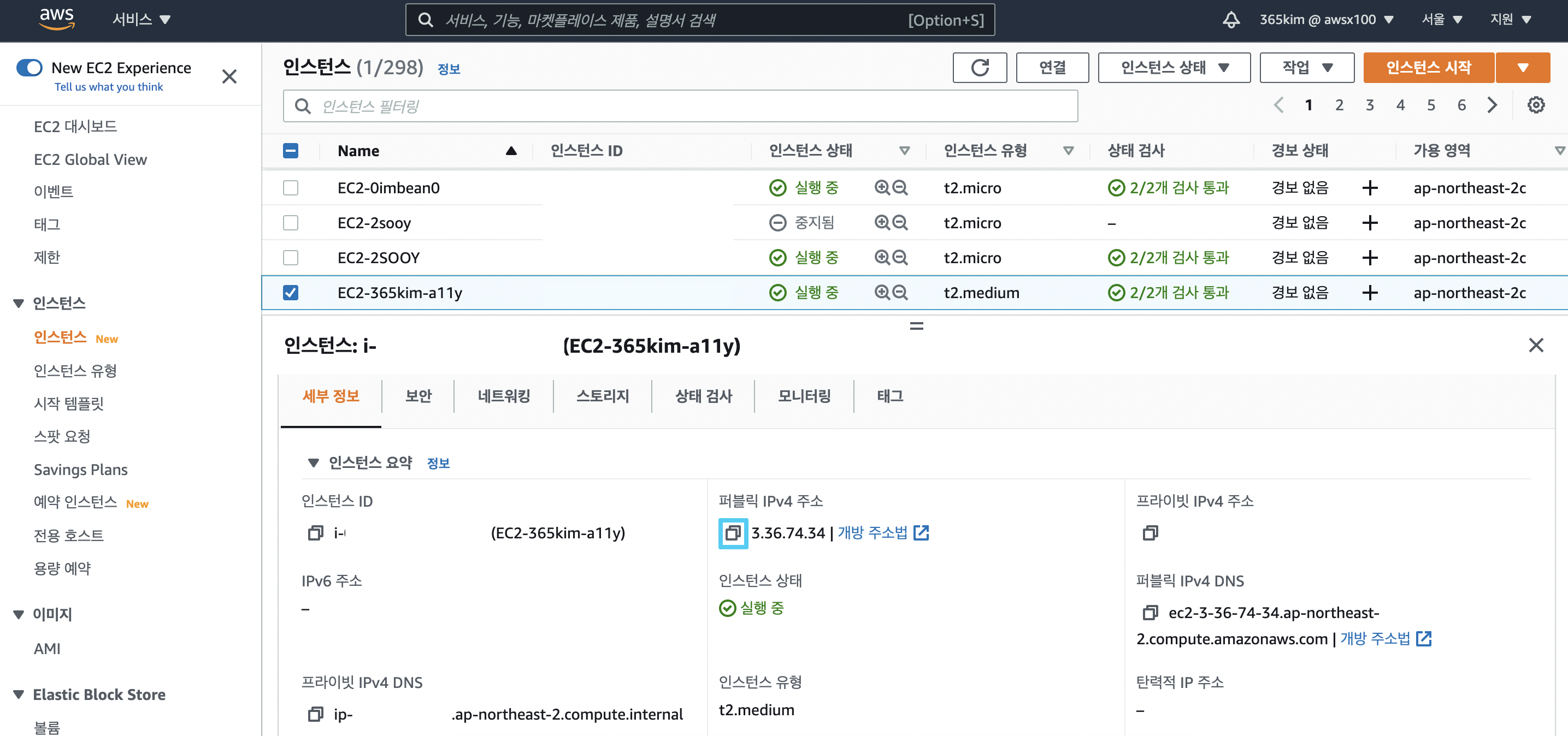This screenshot has height=736, width=1568.
Task: Filter by 인스턴스 유형 column arrow
Action: 1068,150
